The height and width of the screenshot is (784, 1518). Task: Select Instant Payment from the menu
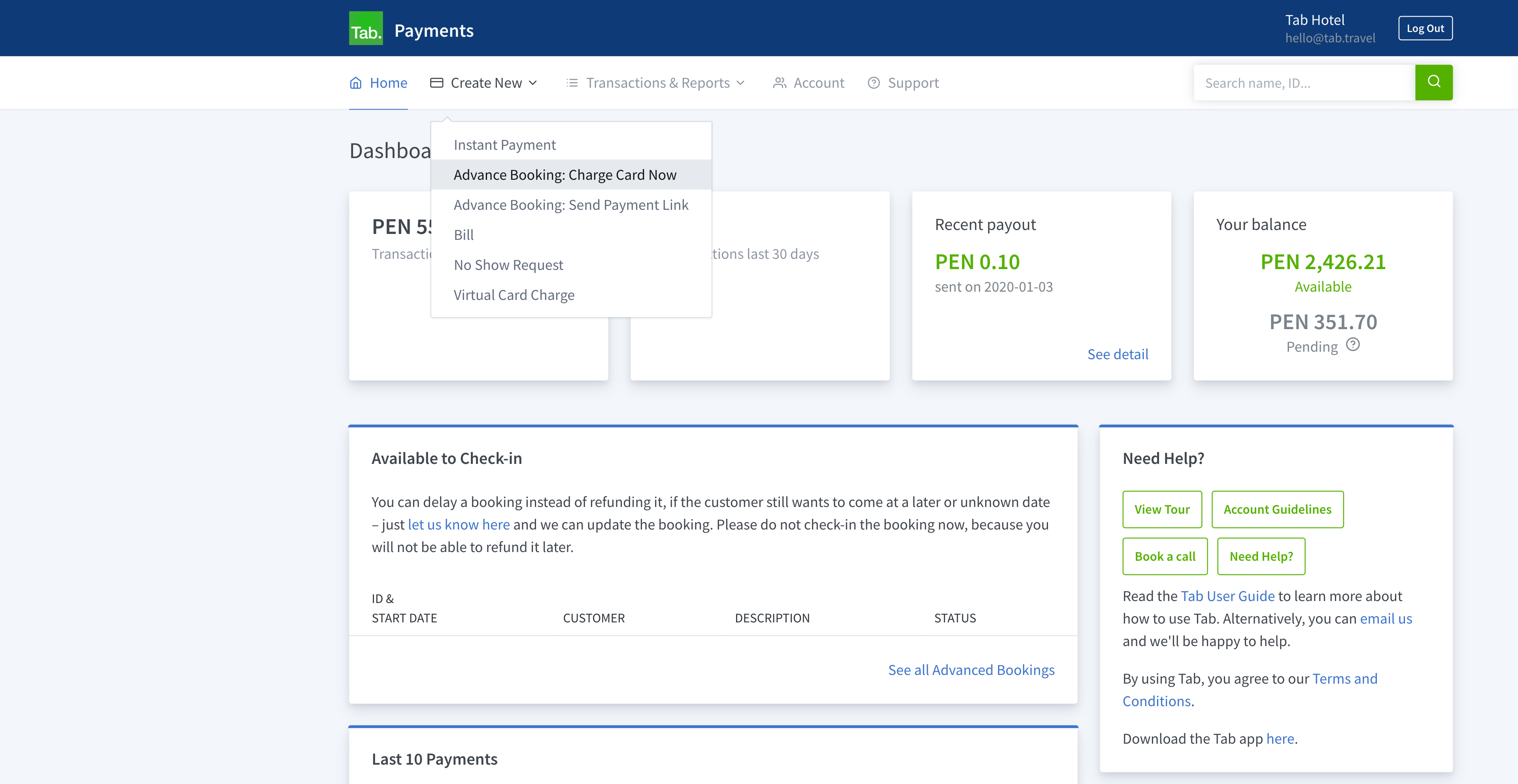pos(571,145)
